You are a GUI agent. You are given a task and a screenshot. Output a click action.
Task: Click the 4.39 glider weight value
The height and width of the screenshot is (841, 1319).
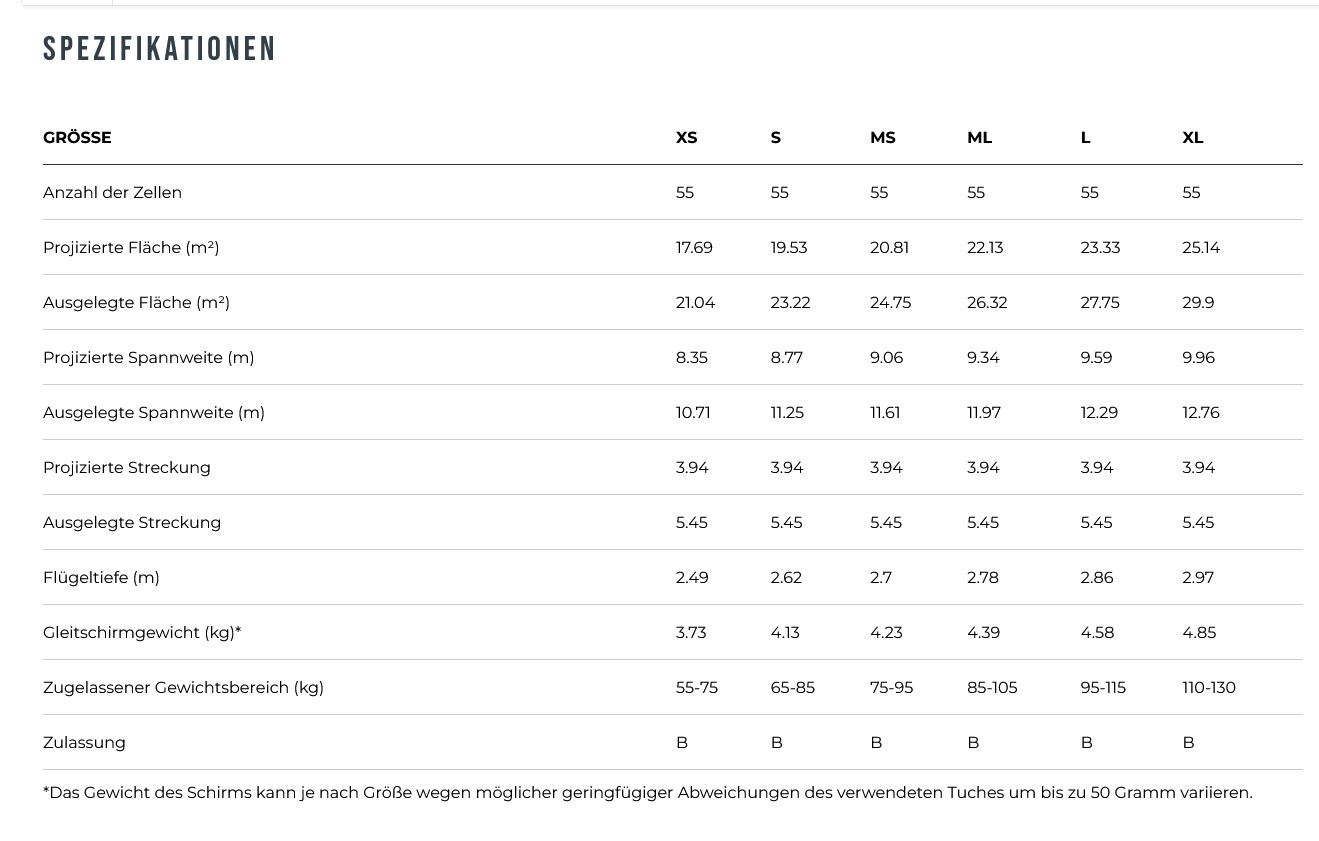click(x=983, y=633)
